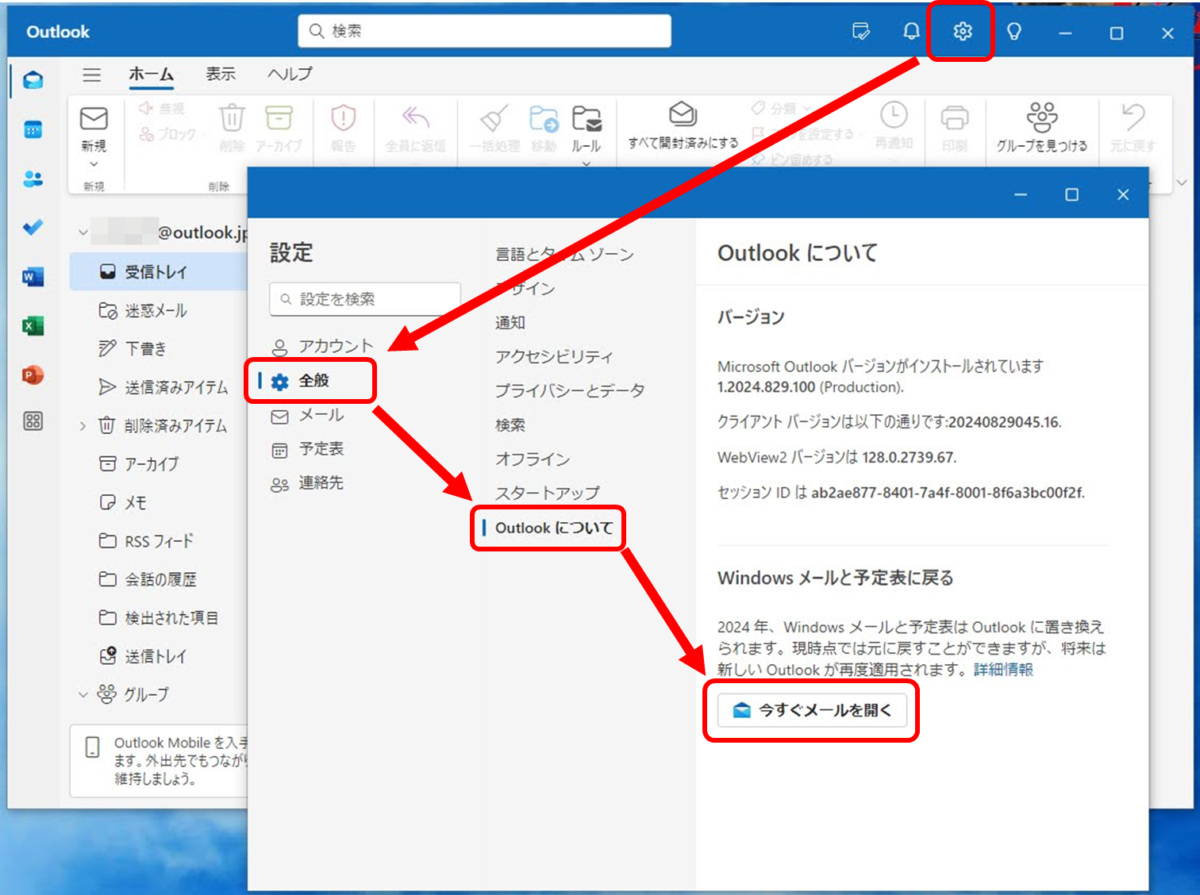Click the notifications bell icon

pos(911,32)
